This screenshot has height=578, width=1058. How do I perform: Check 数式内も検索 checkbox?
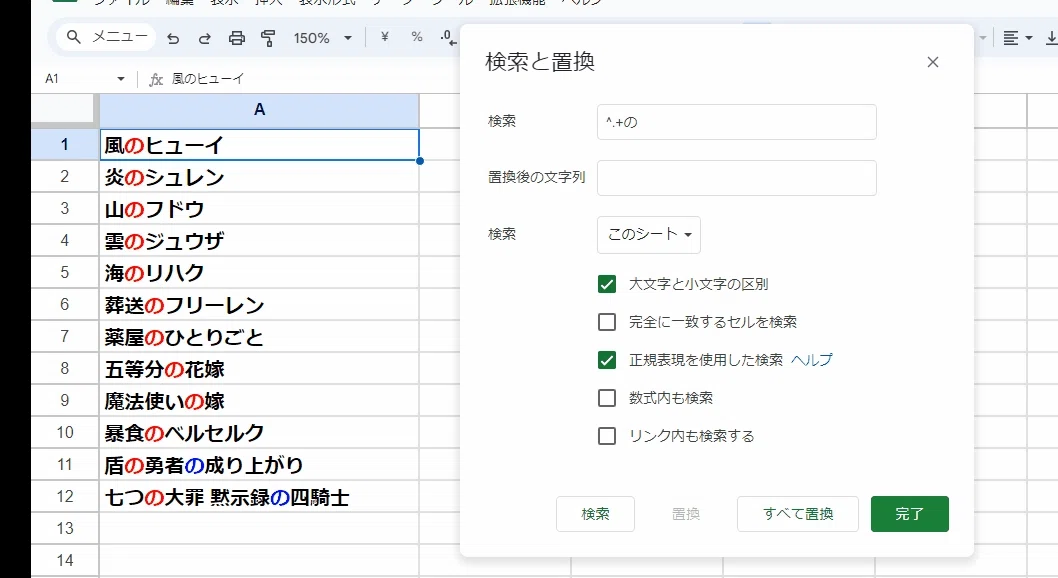click(607, 398)
